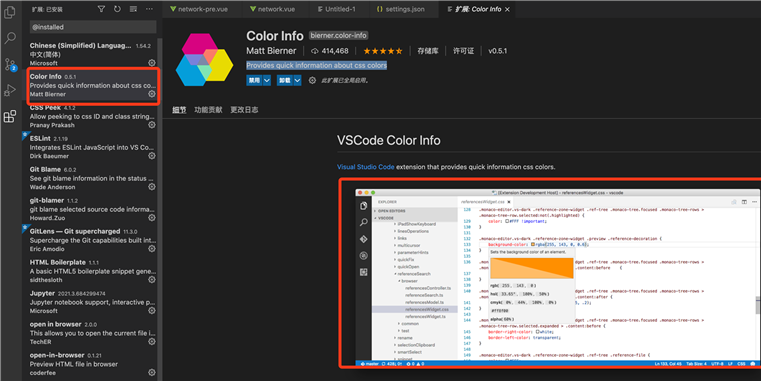Open the extensions panel more actions menu

pyautogui.click(x=149, y=9)
